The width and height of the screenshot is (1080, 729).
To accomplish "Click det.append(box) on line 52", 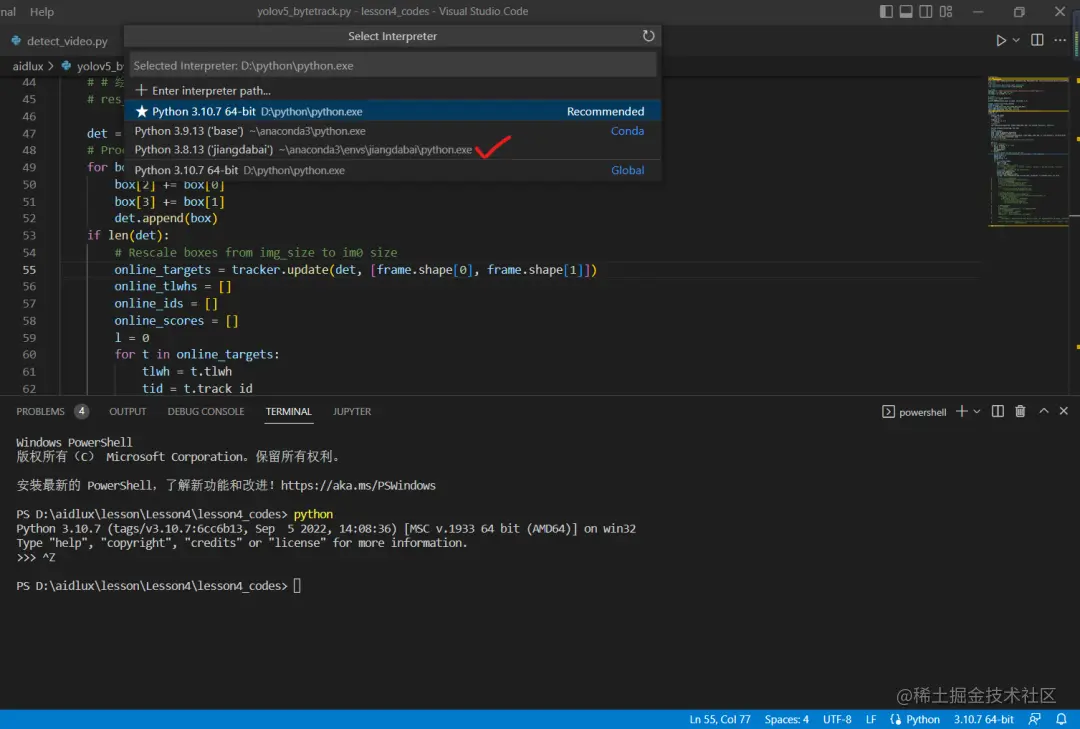I will pos(166,218).
